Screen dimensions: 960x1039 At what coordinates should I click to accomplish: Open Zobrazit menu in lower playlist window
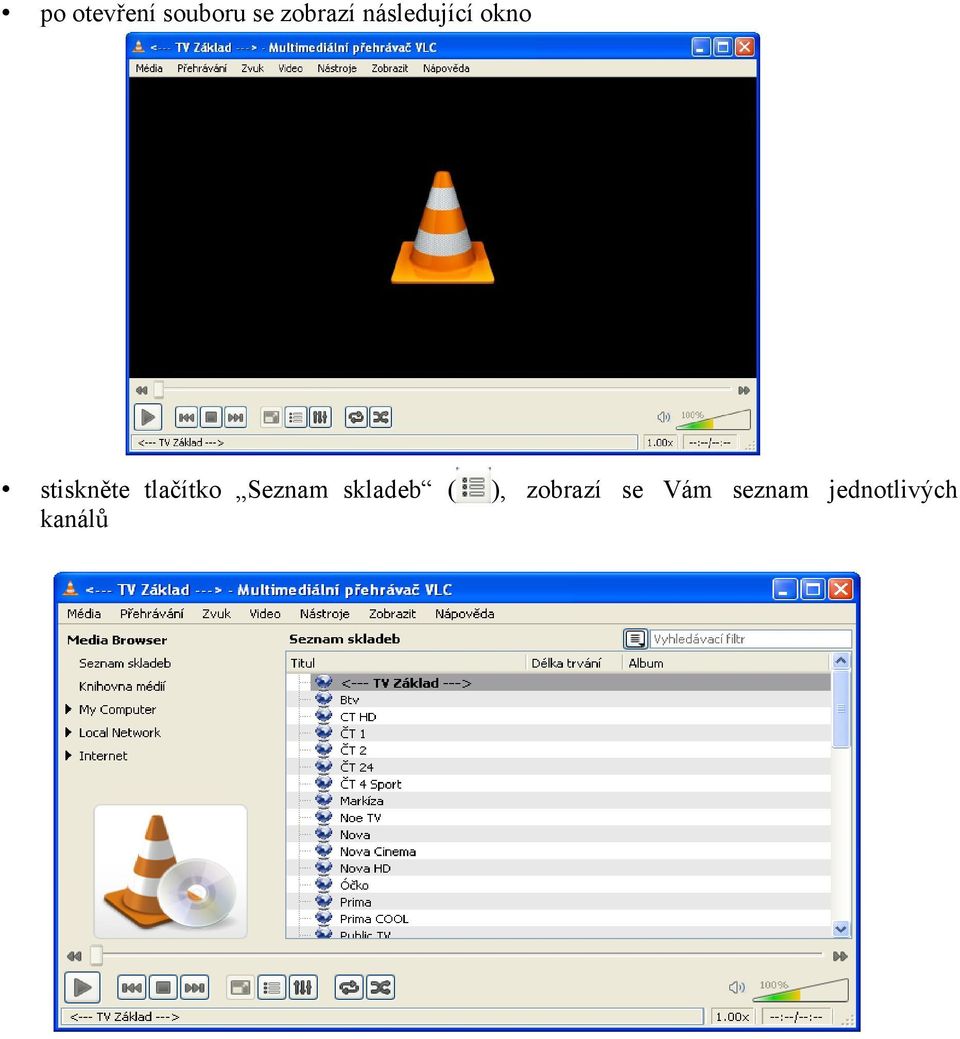[x=392, y=614]
